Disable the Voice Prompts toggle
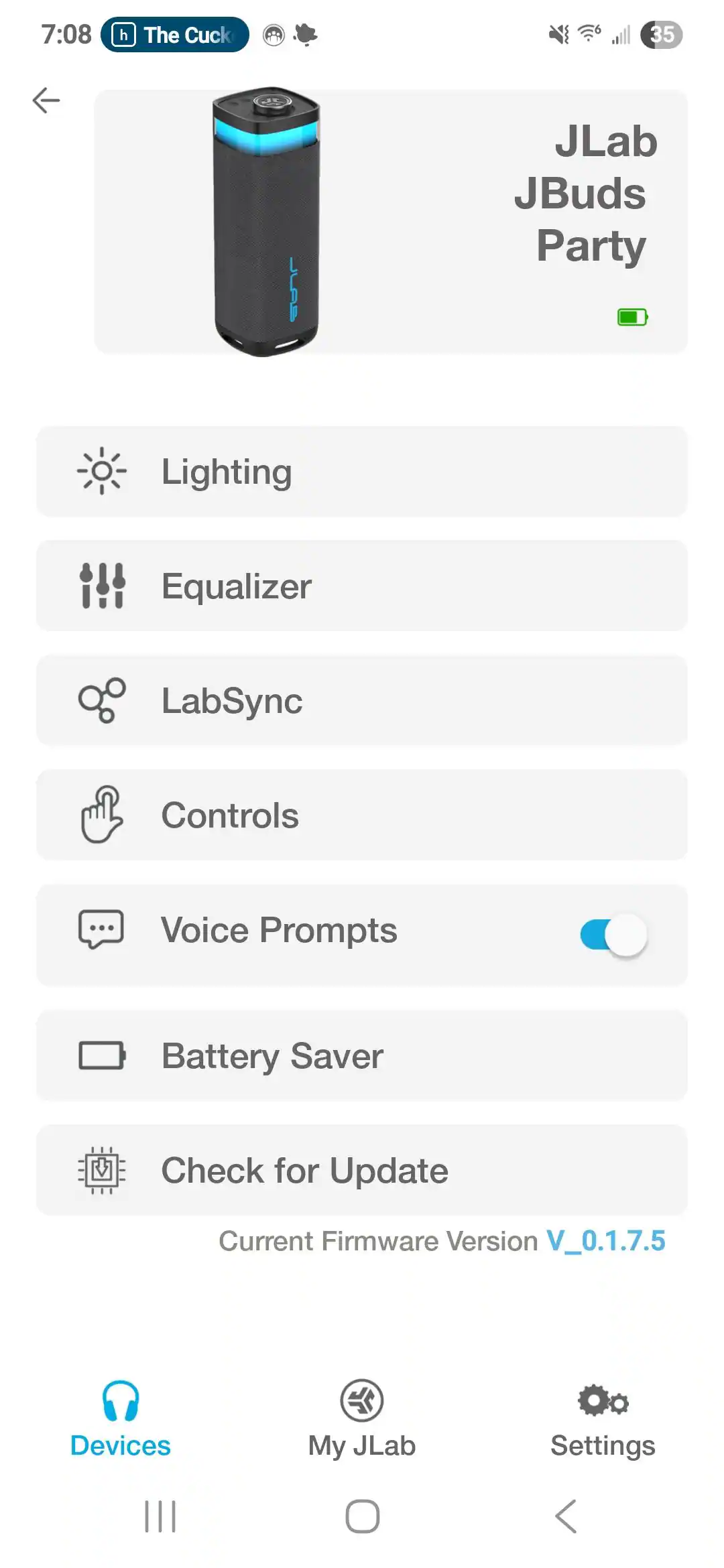 pyautogui.click(x=613, y=935)
